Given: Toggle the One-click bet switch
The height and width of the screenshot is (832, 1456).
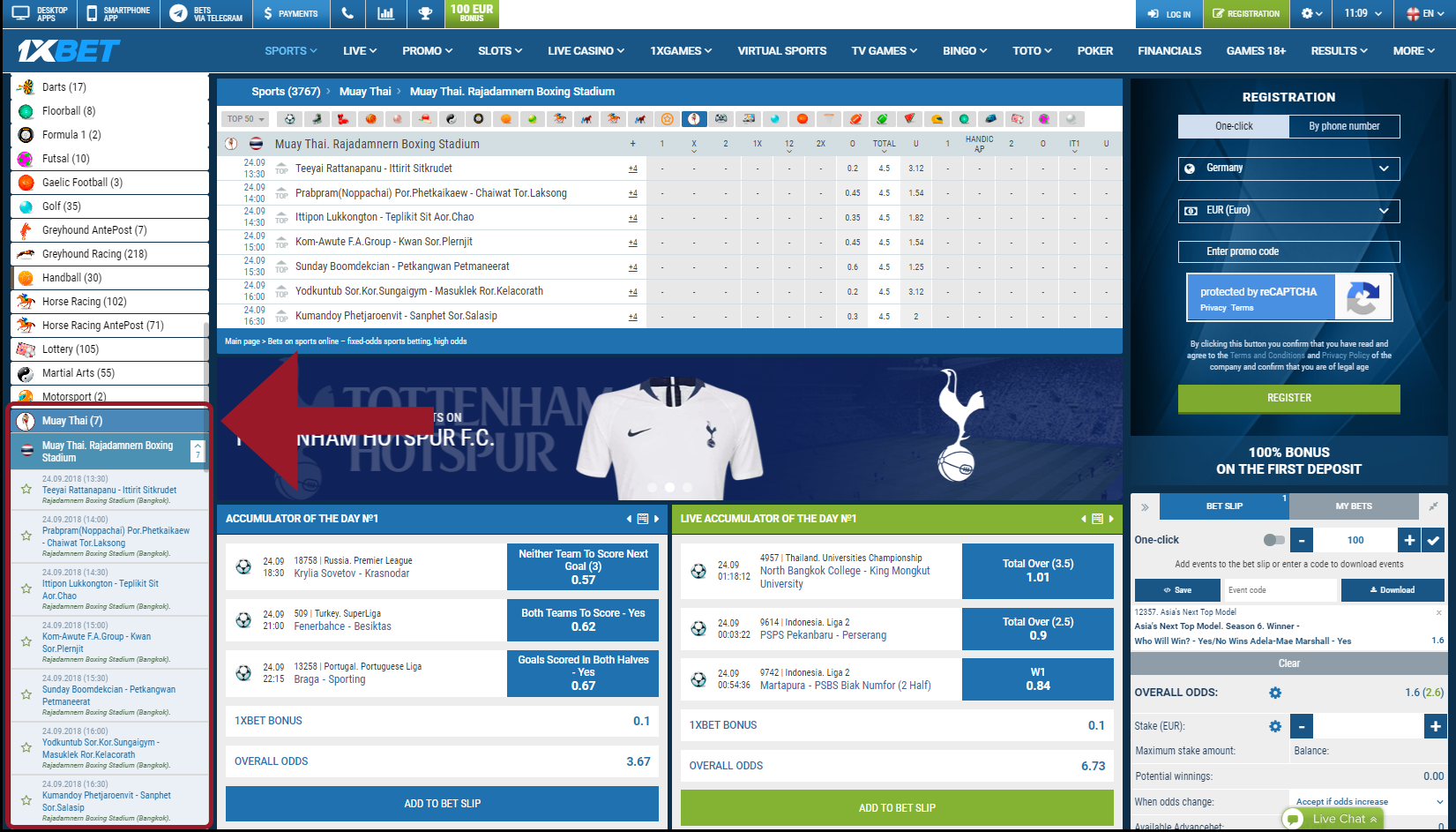Looking at the screenshot, I should click(x=1273, y=540).
